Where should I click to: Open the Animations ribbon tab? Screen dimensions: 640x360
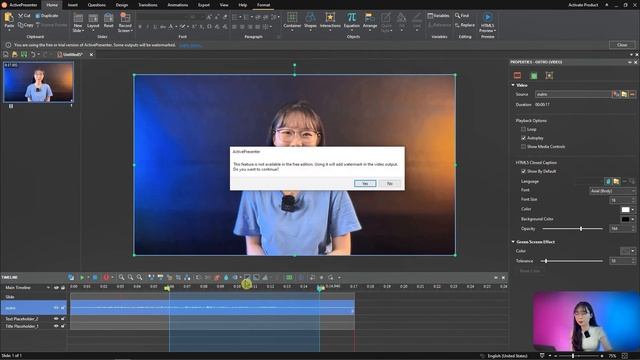coord(178,5)
